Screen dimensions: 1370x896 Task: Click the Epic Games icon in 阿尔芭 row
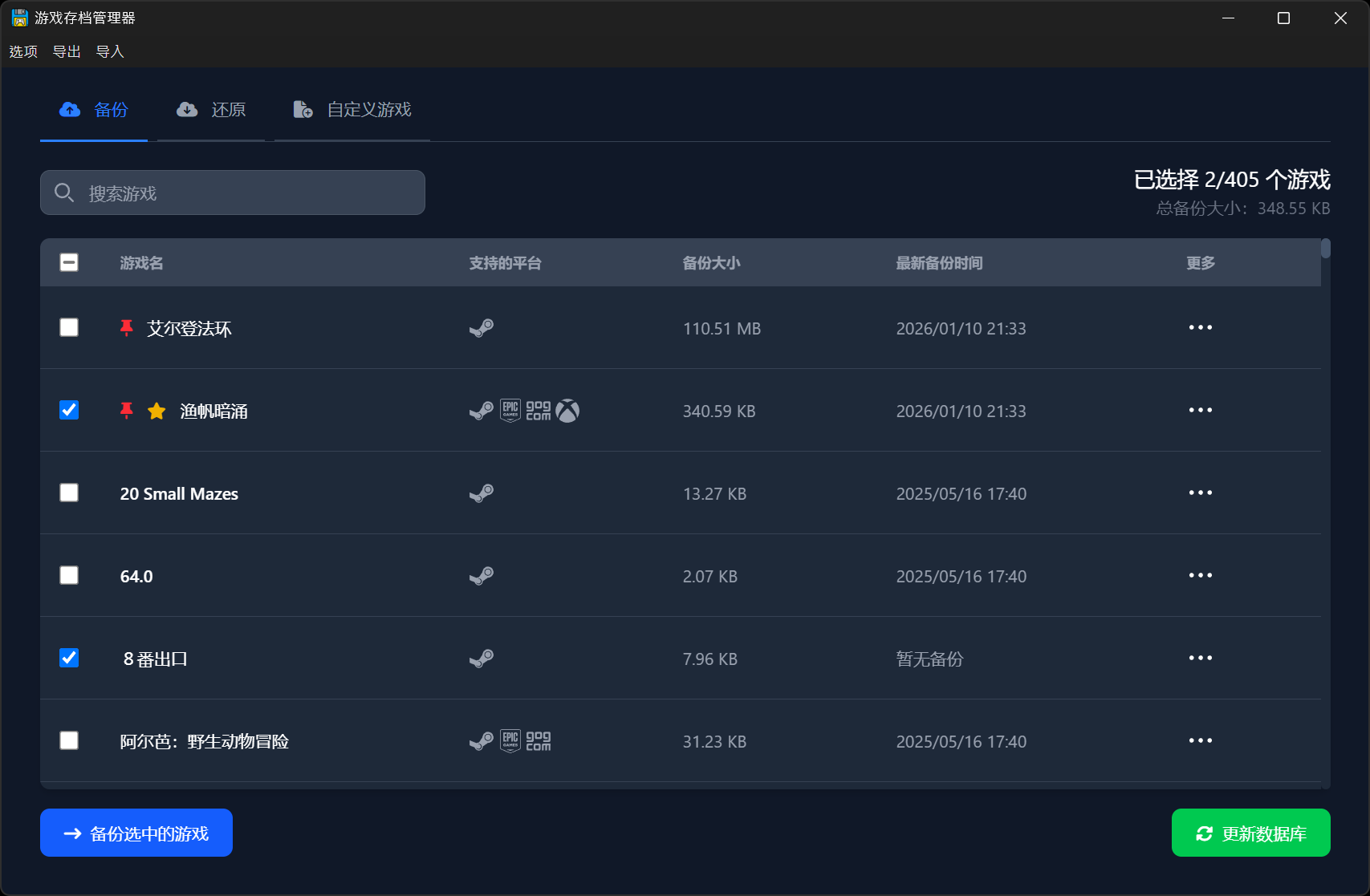[x=510, y=741]
